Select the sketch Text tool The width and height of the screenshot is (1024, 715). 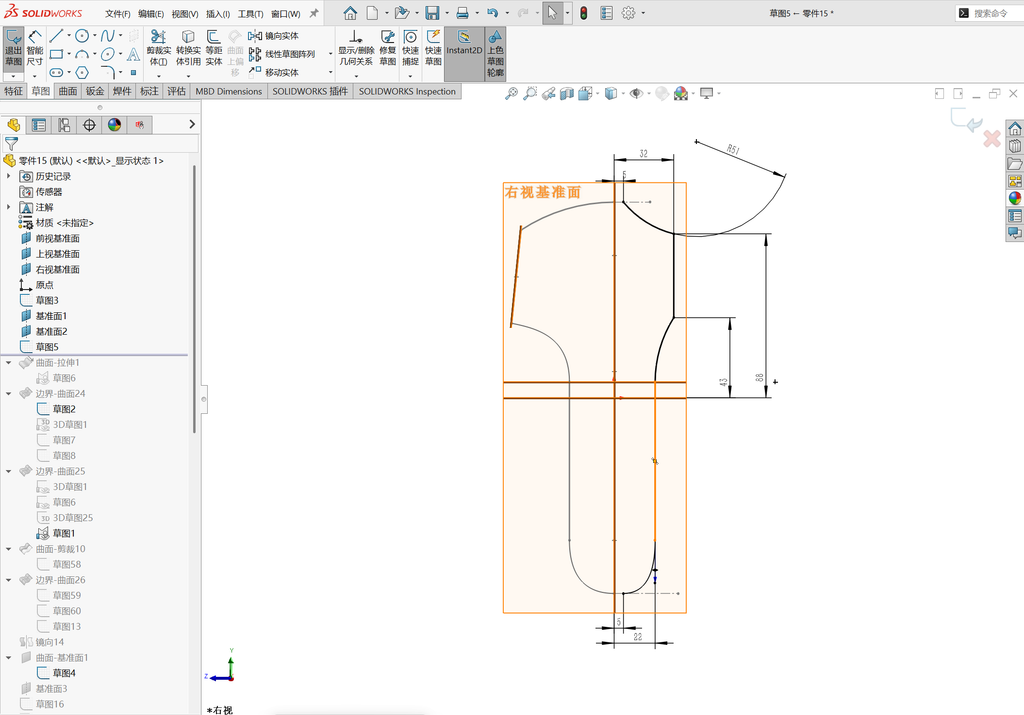(x=133, y=54)
